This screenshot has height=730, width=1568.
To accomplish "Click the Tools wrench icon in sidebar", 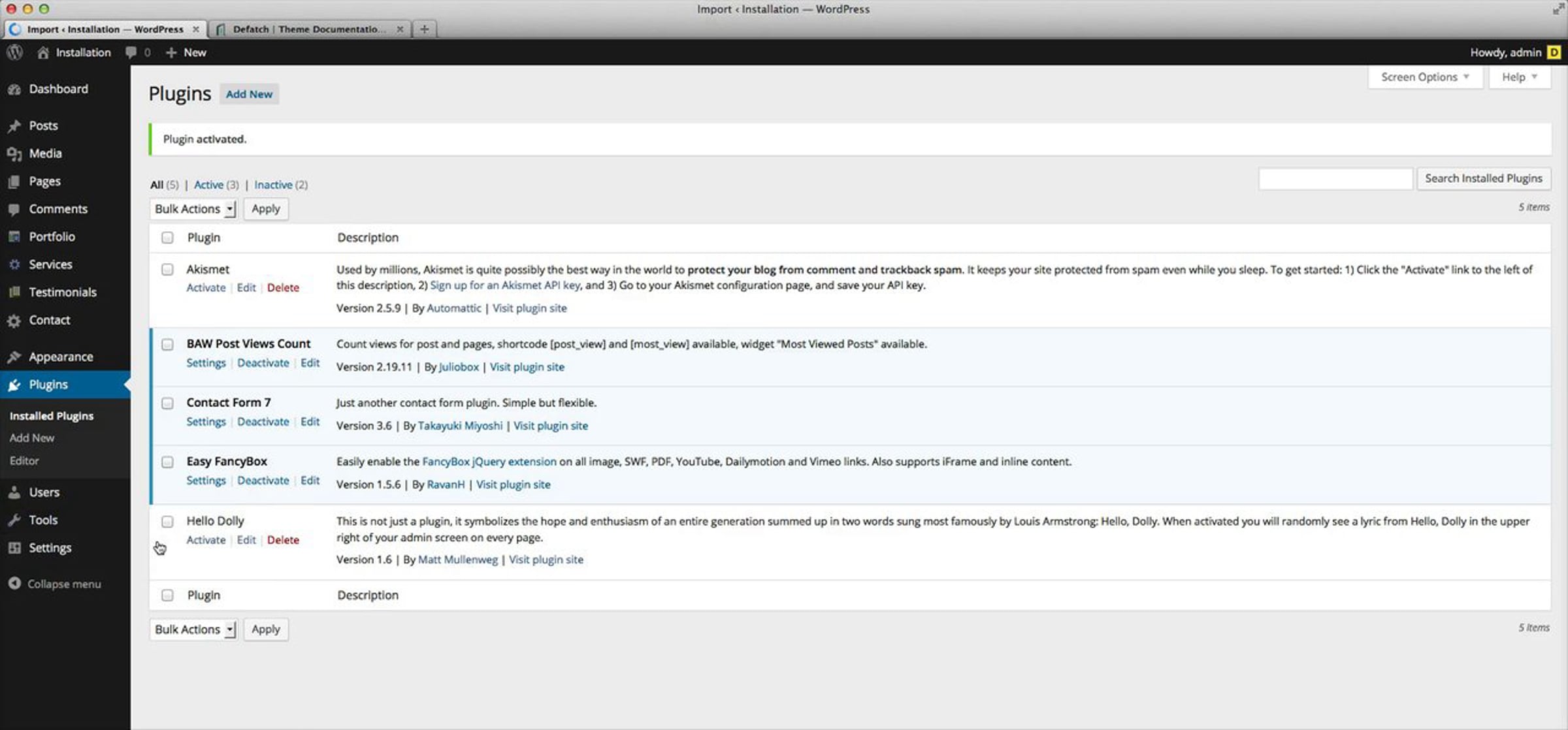I will point(14,520).
